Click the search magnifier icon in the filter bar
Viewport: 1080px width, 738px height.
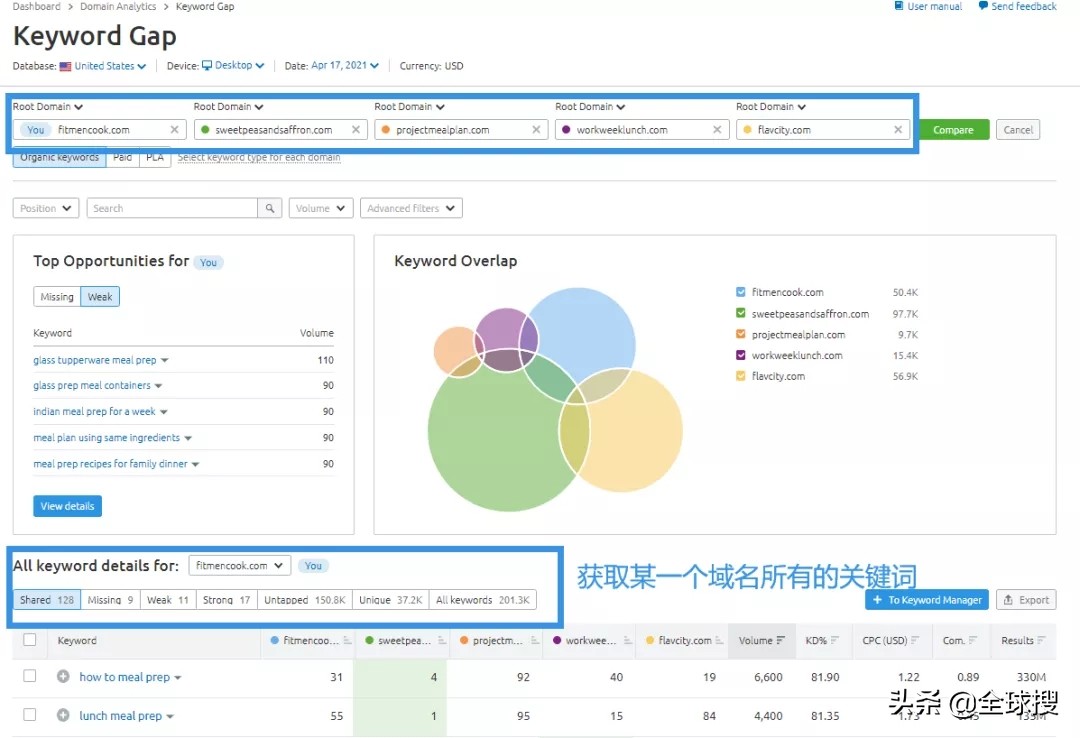pos(270,208)
